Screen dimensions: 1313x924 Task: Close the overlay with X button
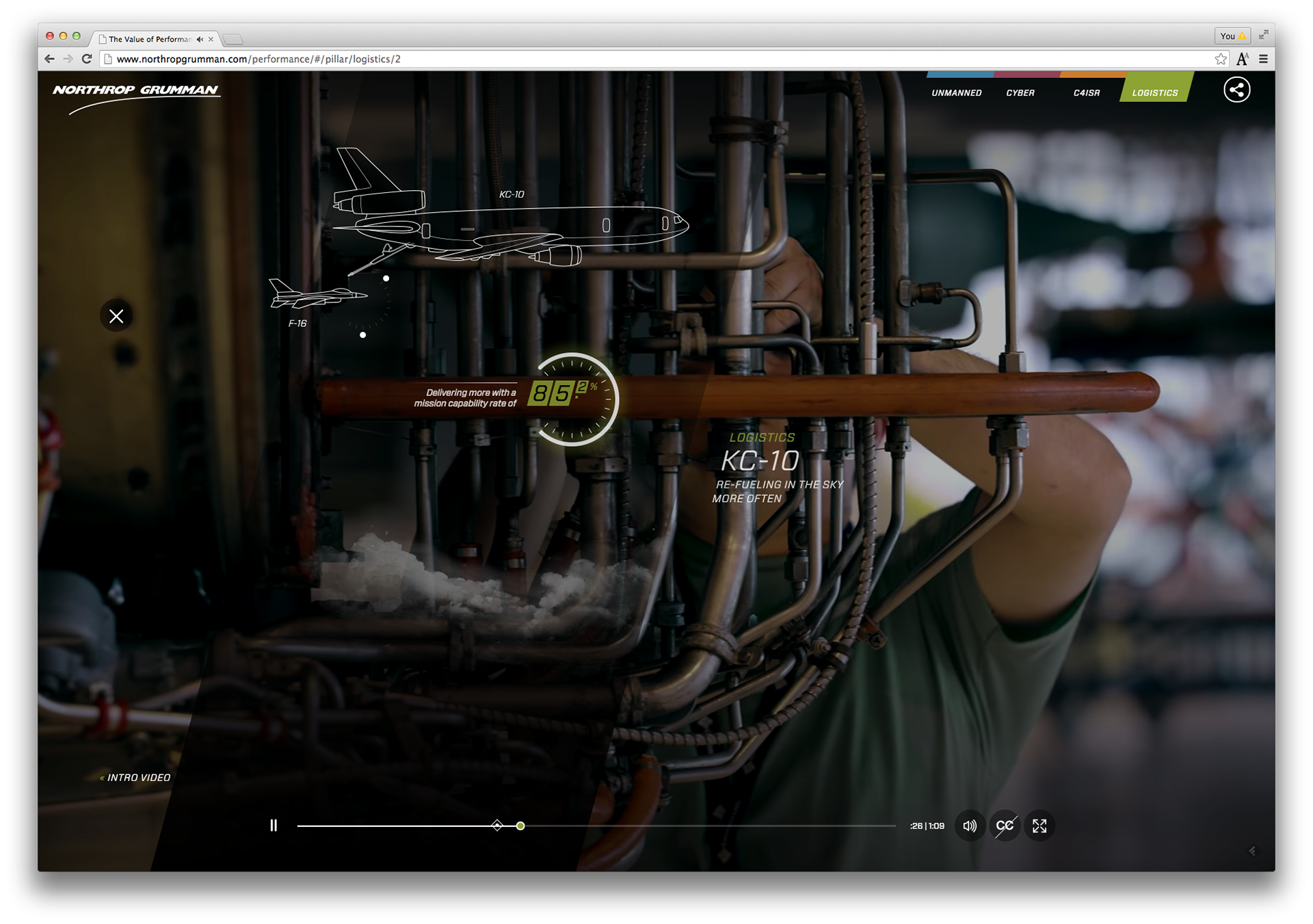116,316
